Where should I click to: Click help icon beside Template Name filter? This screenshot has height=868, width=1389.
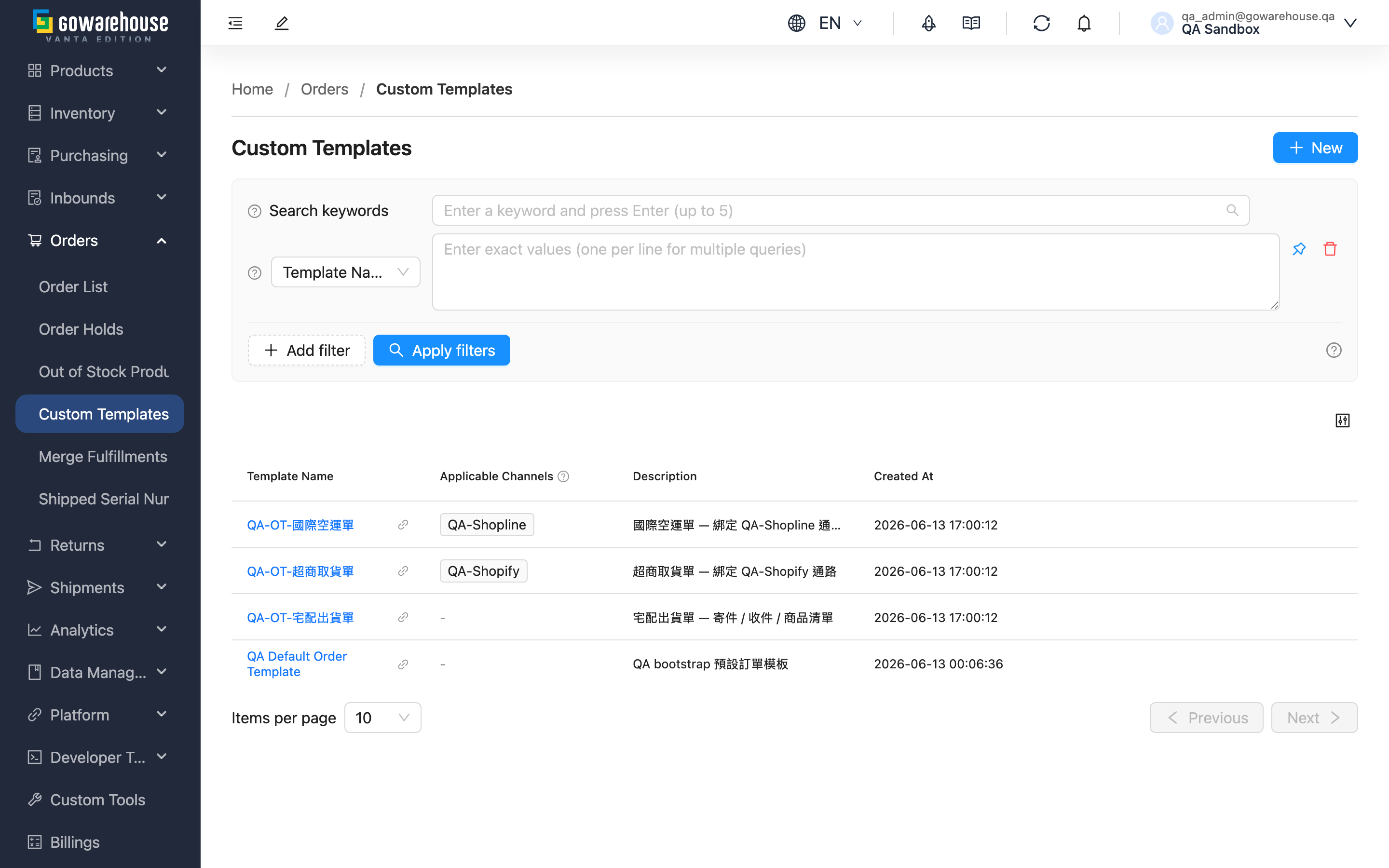pos(254,272)
